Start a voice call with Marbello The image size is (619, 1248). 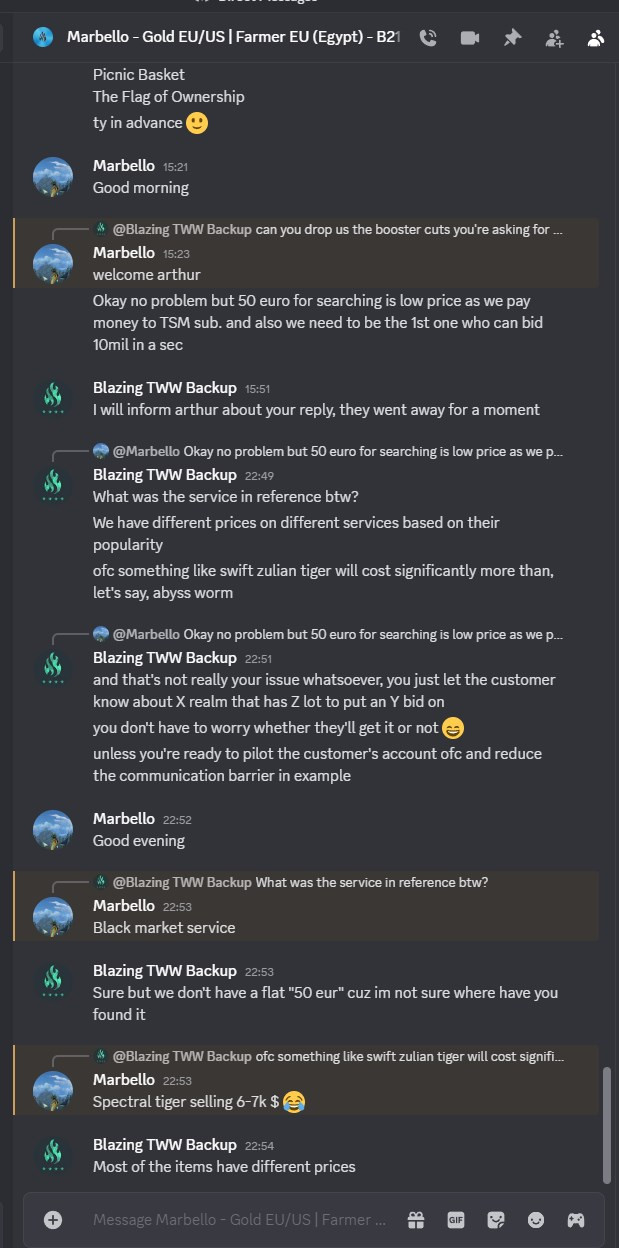(x=428, y=38)
